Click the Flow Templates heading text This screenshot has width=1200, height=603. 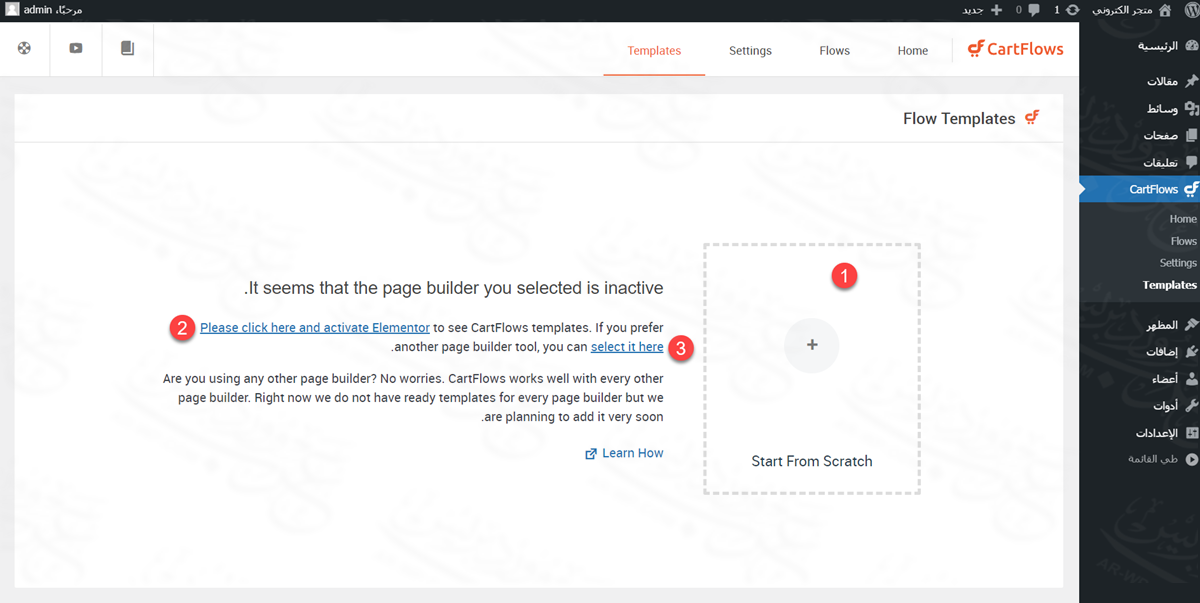tap(959, 118)
